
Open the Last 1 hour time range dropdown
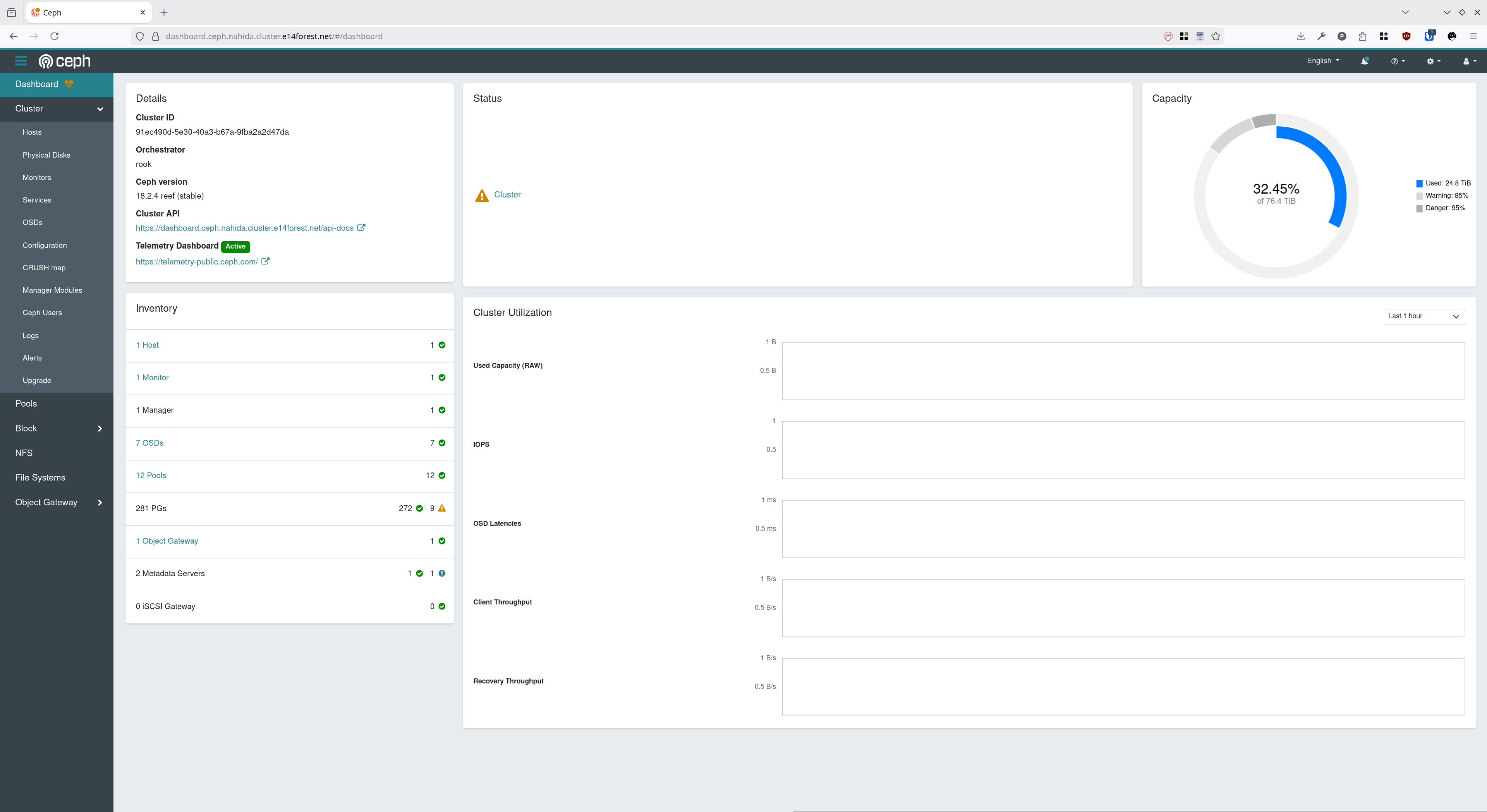click(1424, 316)
